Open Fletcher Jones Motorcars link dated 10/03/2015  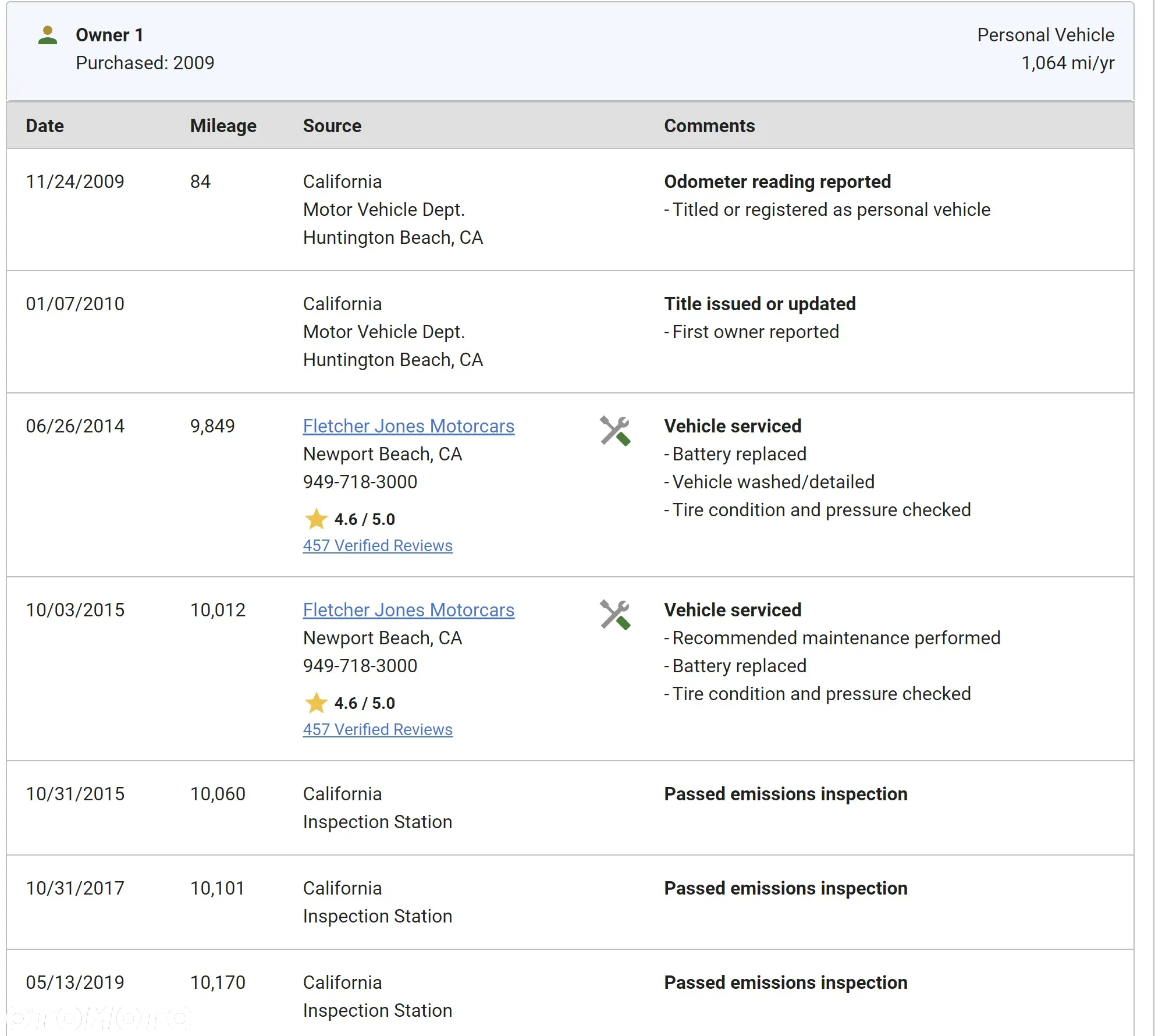(x=408, y=610)
